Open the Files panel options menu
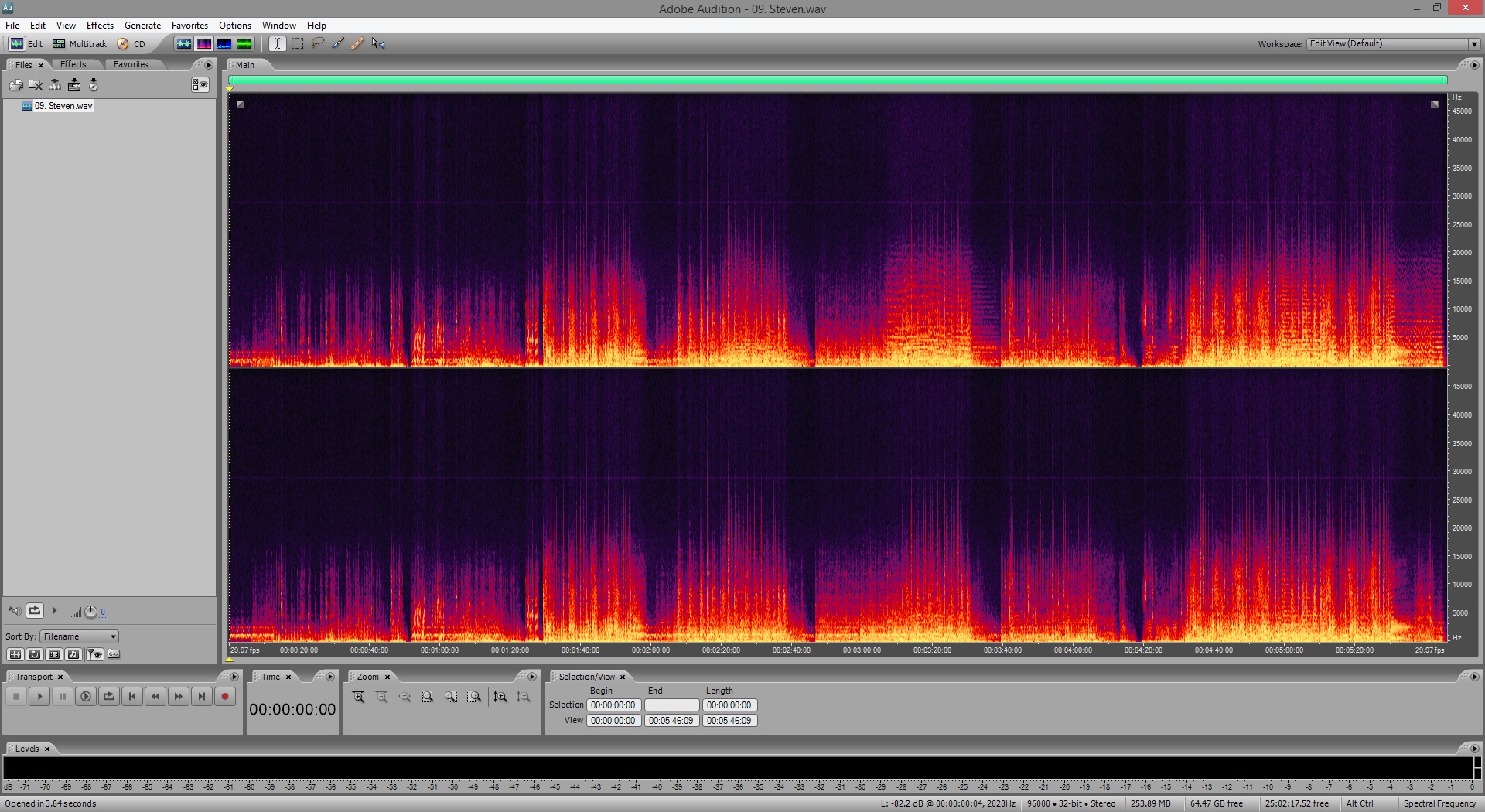1485x812 pixels. coord(209,65)
